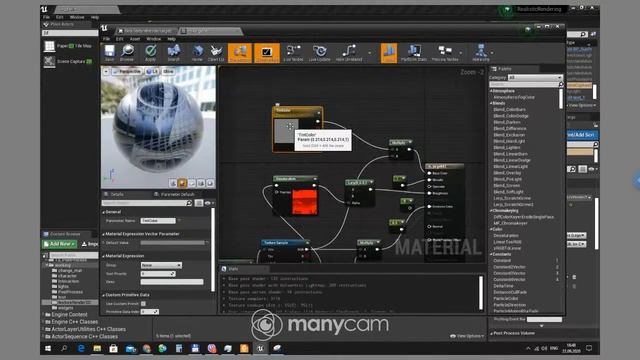Click Hide Unrelated toolbar icon
Screen dimensions: 640x360
click(349, 53)
